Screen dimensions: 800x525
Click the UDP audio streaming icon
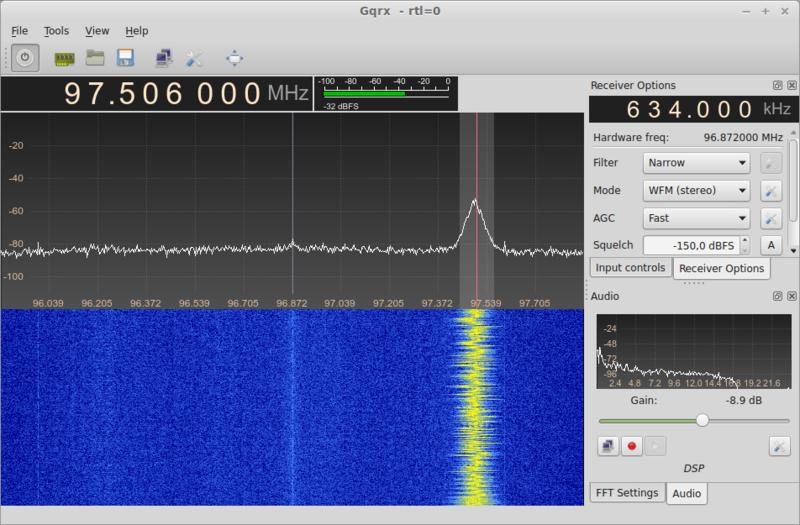pyautogui.click(x=608, y=446)
